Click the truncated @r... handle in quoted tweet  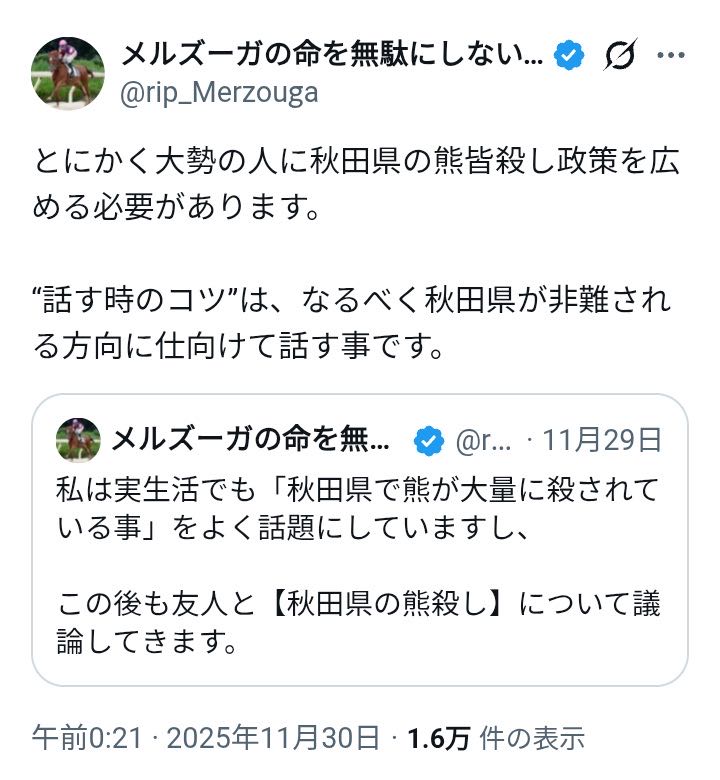click(x=484, y=440)
